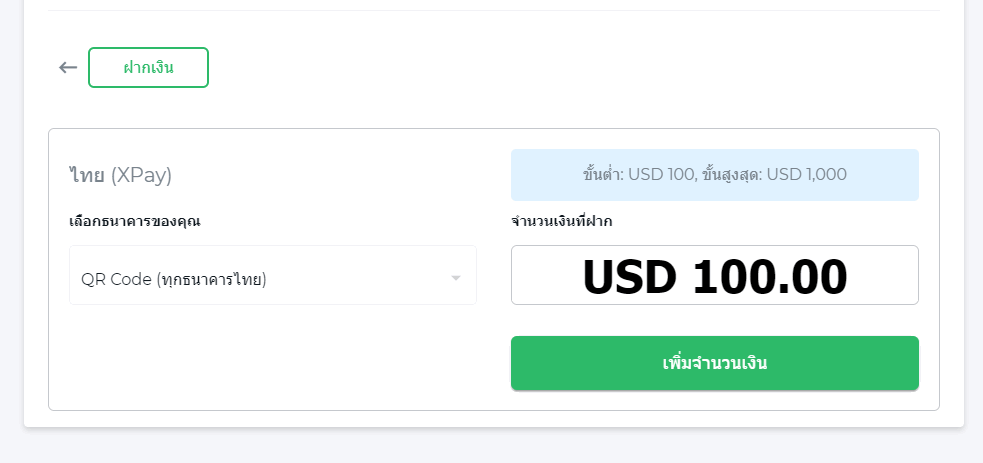983x463 pixels.
Task: Select the QR Code (ทุกธนาคารไทย) option text
Action: click(x=174, y=279)
